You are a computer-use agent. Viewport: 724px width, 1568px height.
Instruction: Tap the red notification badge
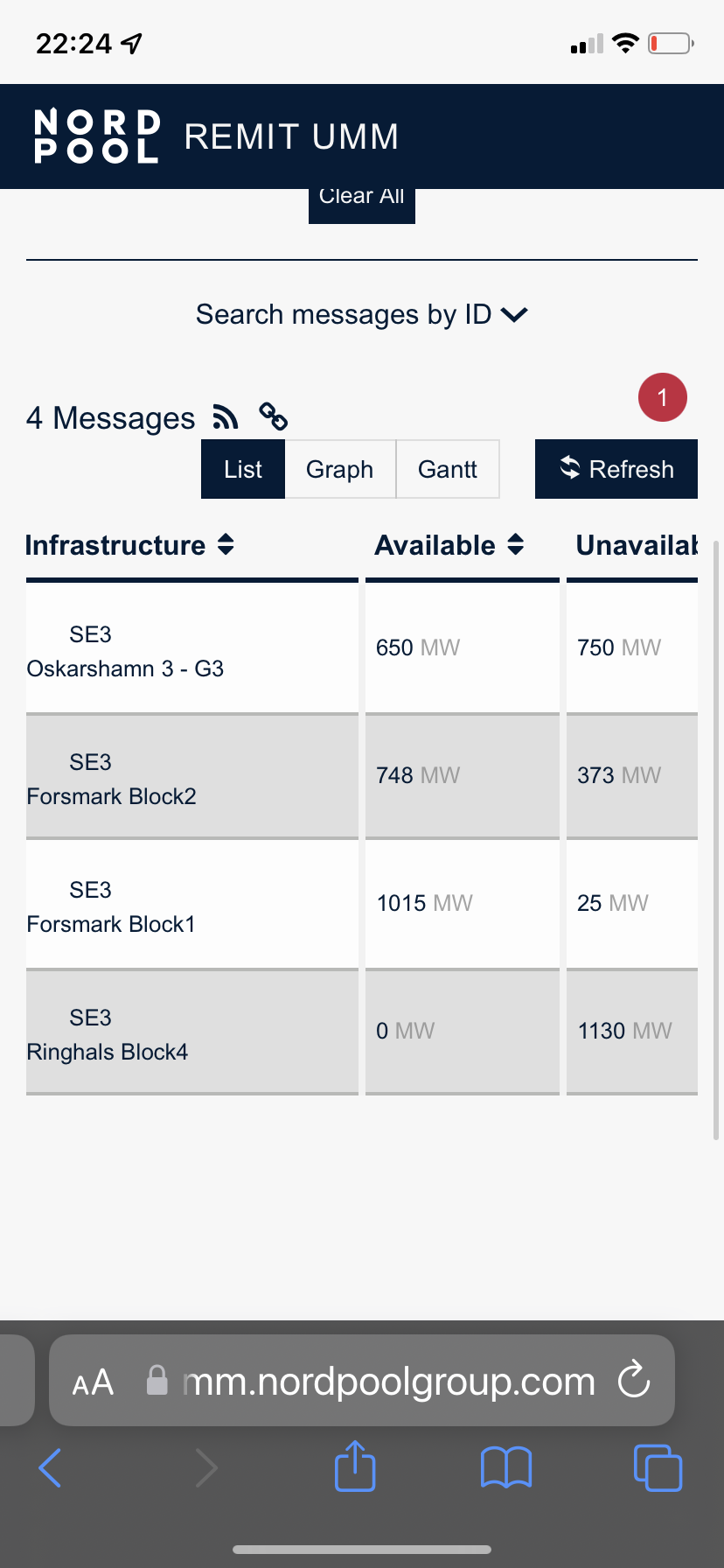pos(663,397)
